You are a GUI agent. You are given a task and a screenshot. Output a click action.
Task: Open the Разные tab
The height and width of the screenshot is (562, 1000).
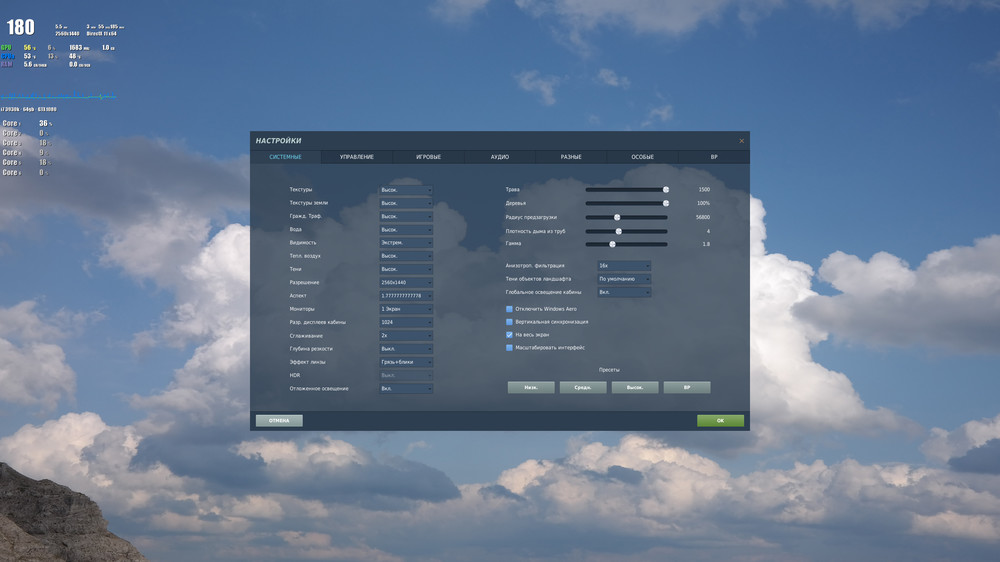[x=571, y=157]
